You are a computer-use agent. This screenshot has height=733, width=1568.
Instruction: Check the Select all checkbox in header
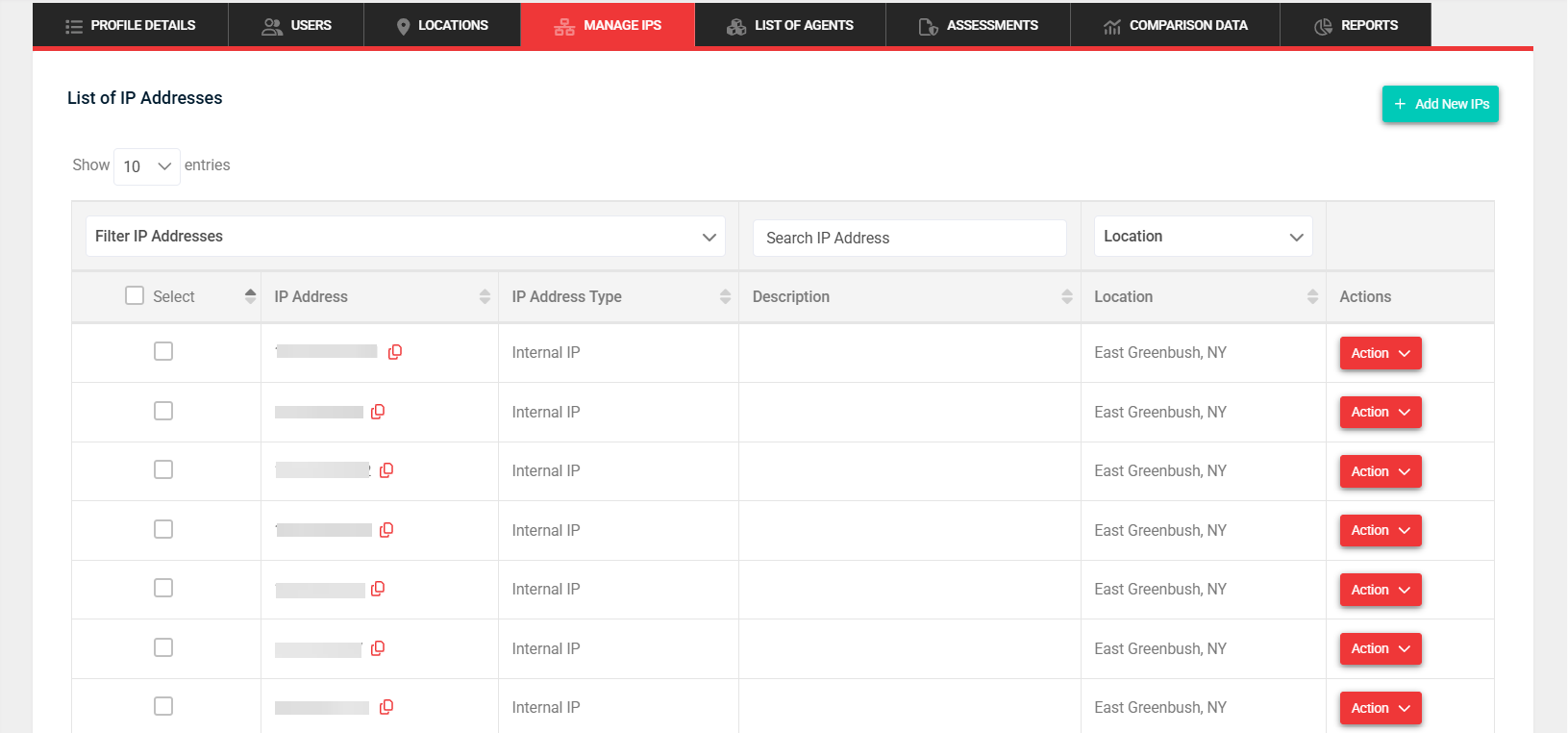pos(135,295)
